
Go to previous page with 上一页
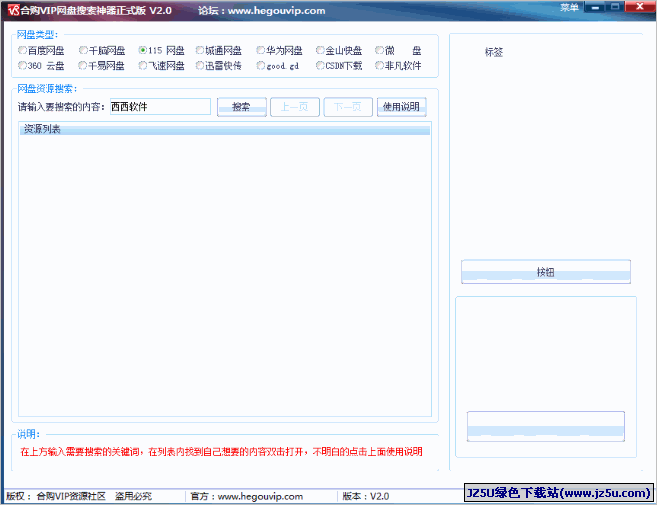295,107
